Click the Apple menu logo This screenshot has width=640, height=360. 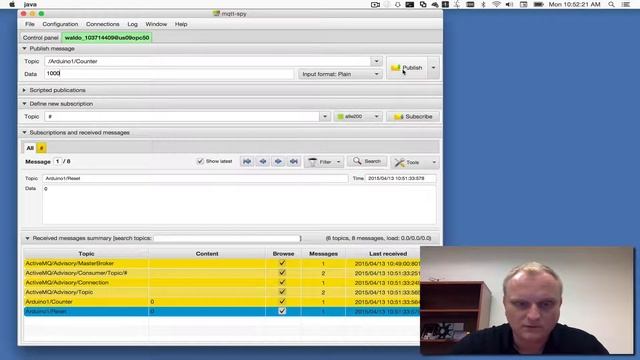[12, 4]
